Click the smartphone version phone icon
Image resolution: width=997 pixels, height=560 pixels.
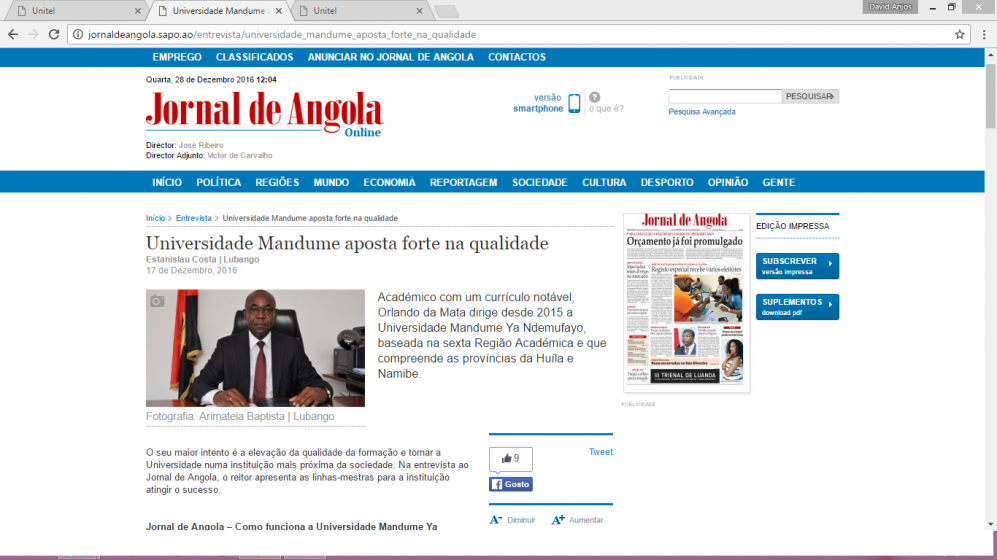point(574,103)
